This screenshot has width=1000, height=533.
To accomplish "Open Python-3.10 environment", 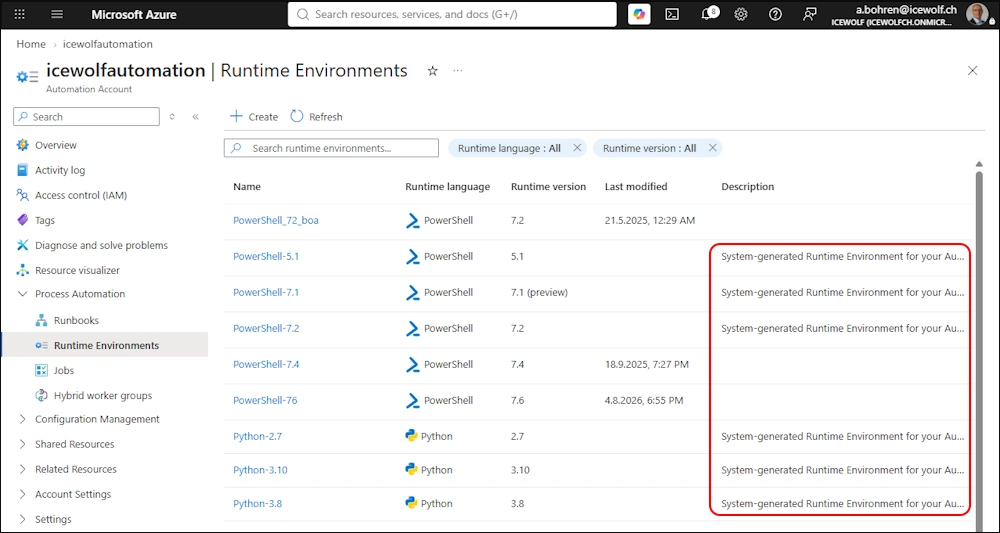I will pyautogui.click(x=260, y=470).
